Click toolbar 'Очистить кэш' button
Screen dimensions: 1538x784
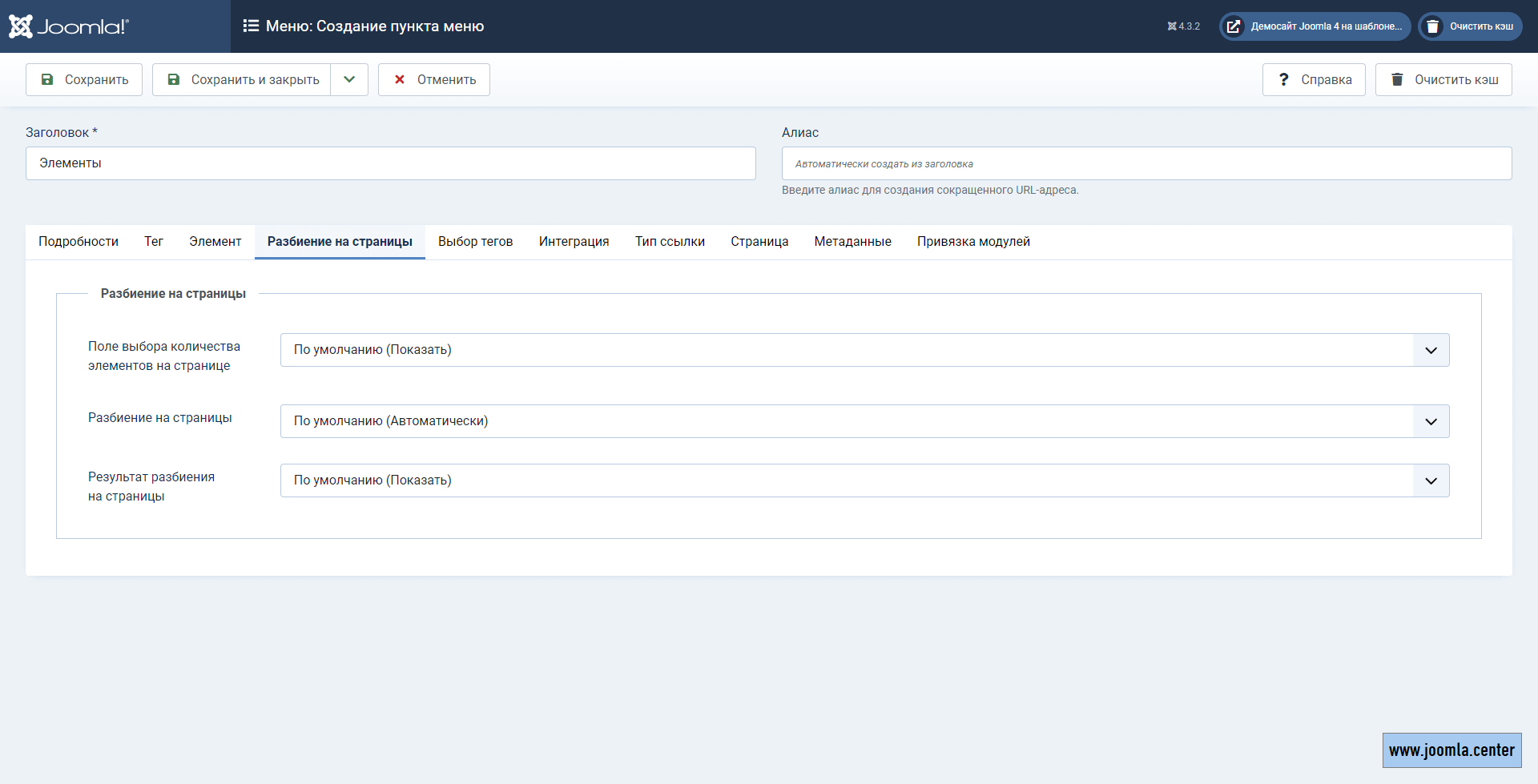coord(1443,80)
